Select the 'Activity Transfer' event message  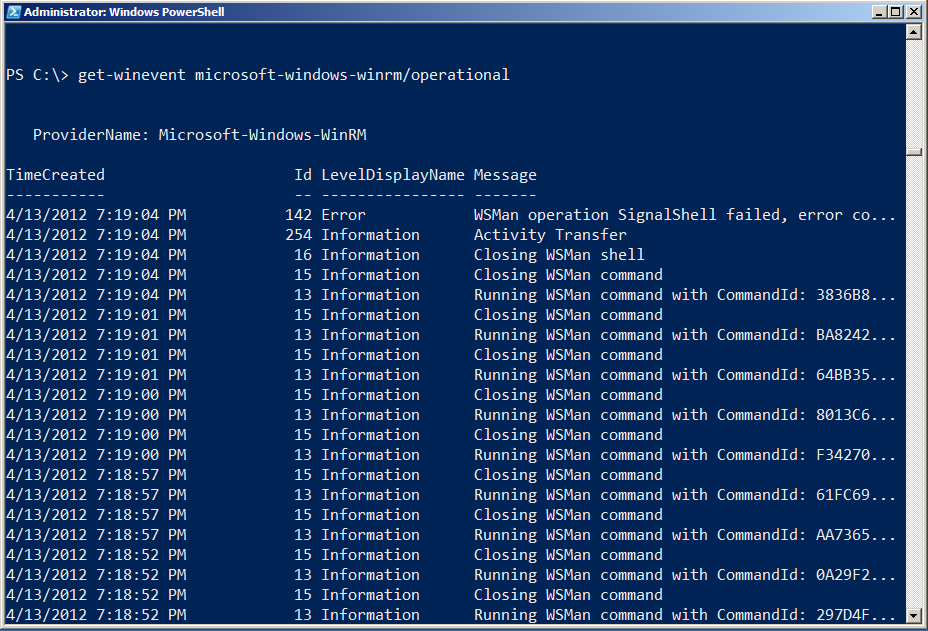(x=550, y=235)
